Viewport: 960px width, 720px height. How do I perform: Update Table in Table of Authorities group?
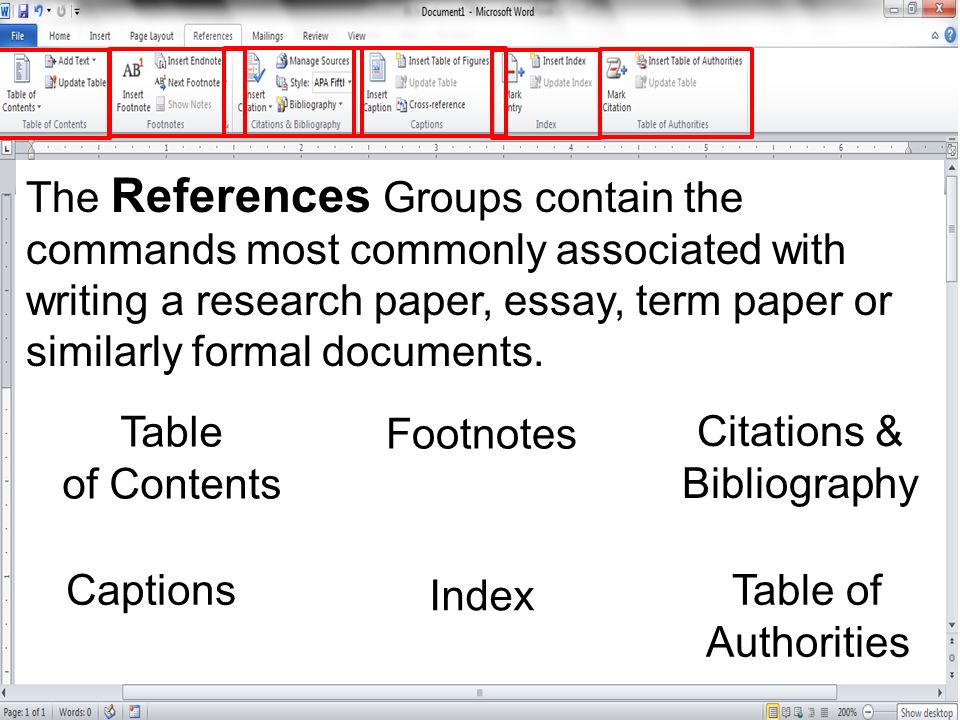(x=666, y=82)
